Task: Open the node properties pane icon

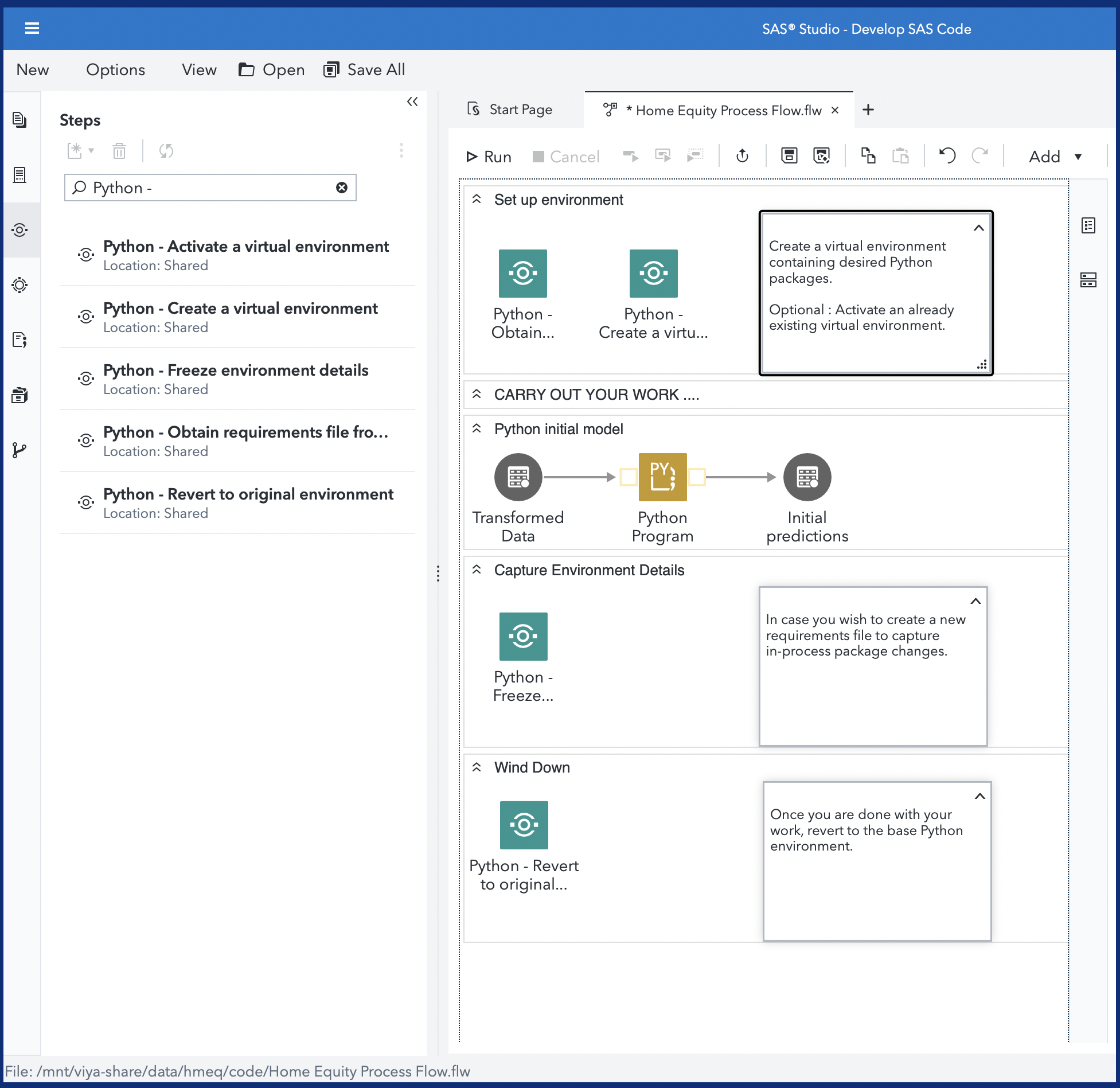Action: 1088,225
